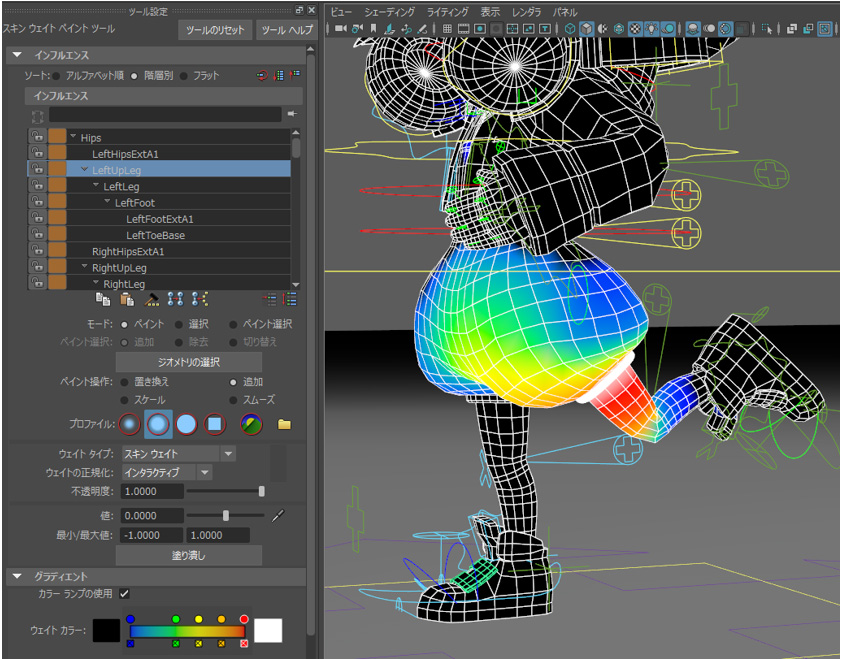This screenshot has height=659, width=841.
Task: Select the Gaussian brush profile
Action: tap(129, 424)
